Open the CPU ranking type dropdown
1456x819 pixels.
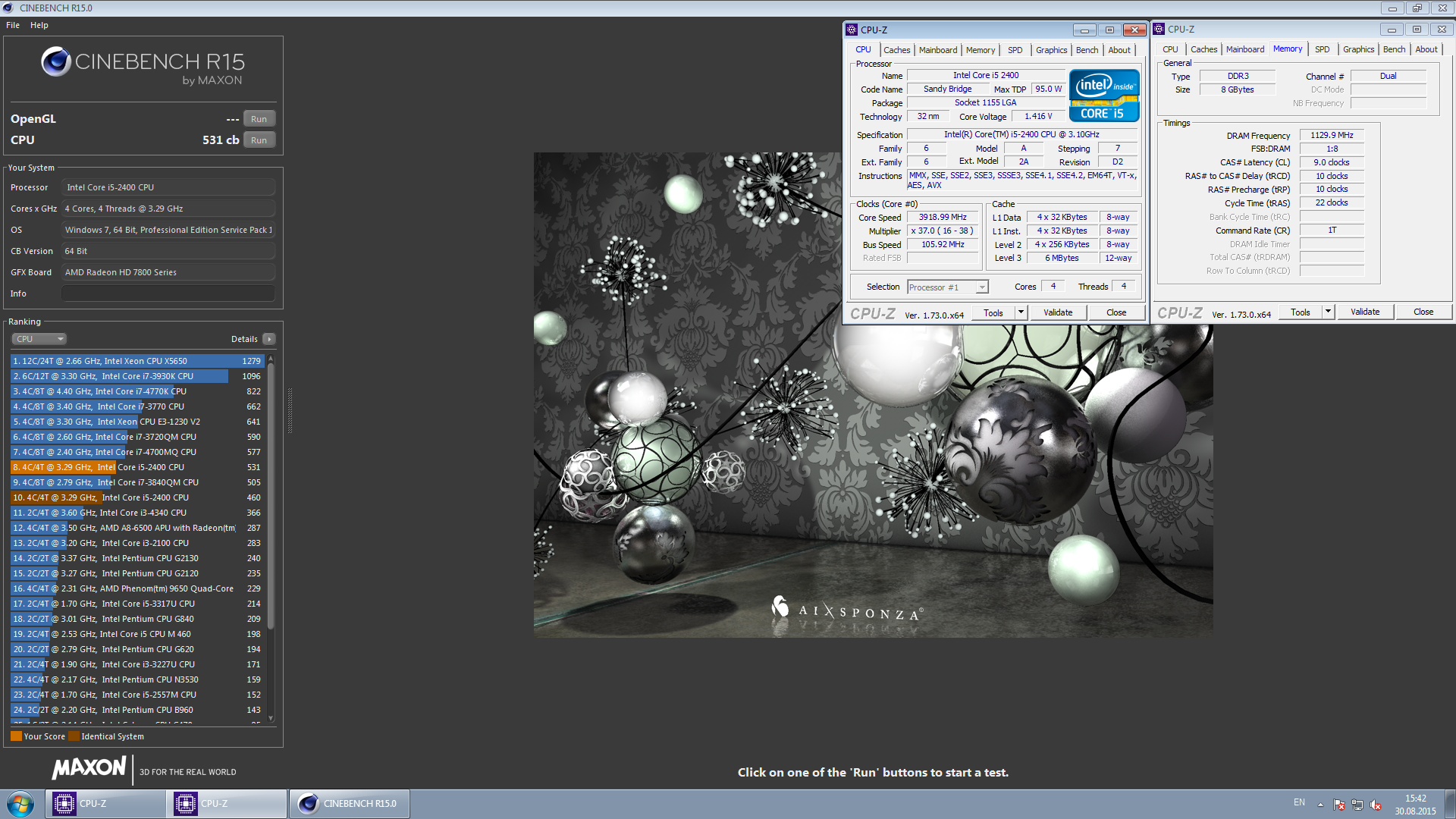click(39, 339)
